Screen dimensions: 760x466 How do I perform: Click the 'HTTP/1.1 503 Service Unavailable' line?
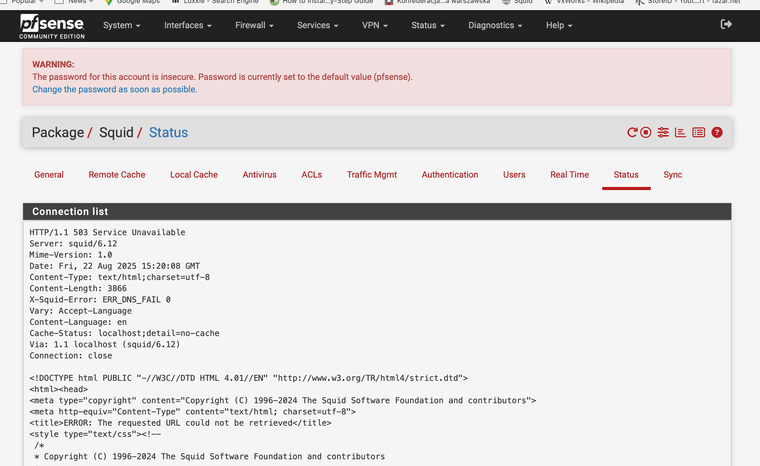(x=107, y=232)
